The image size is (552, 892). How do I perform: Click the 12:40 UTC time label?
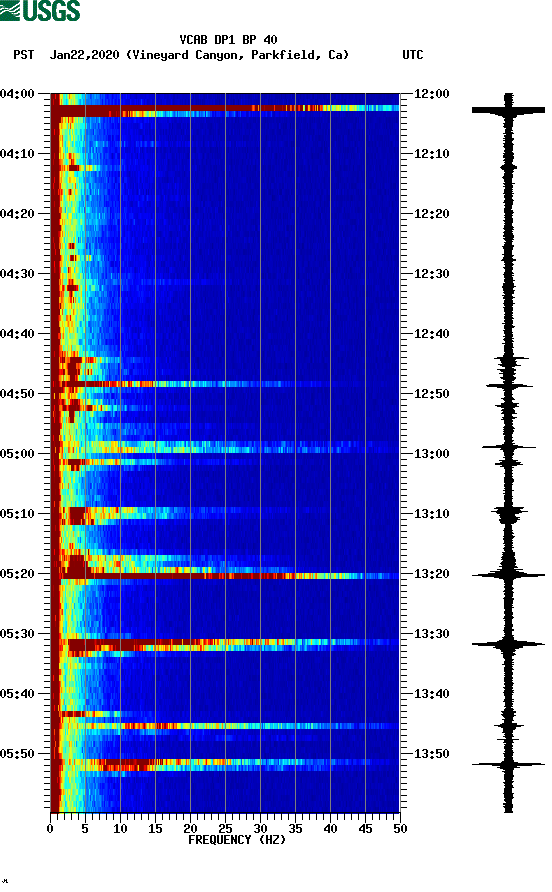(x=431, y=334)
